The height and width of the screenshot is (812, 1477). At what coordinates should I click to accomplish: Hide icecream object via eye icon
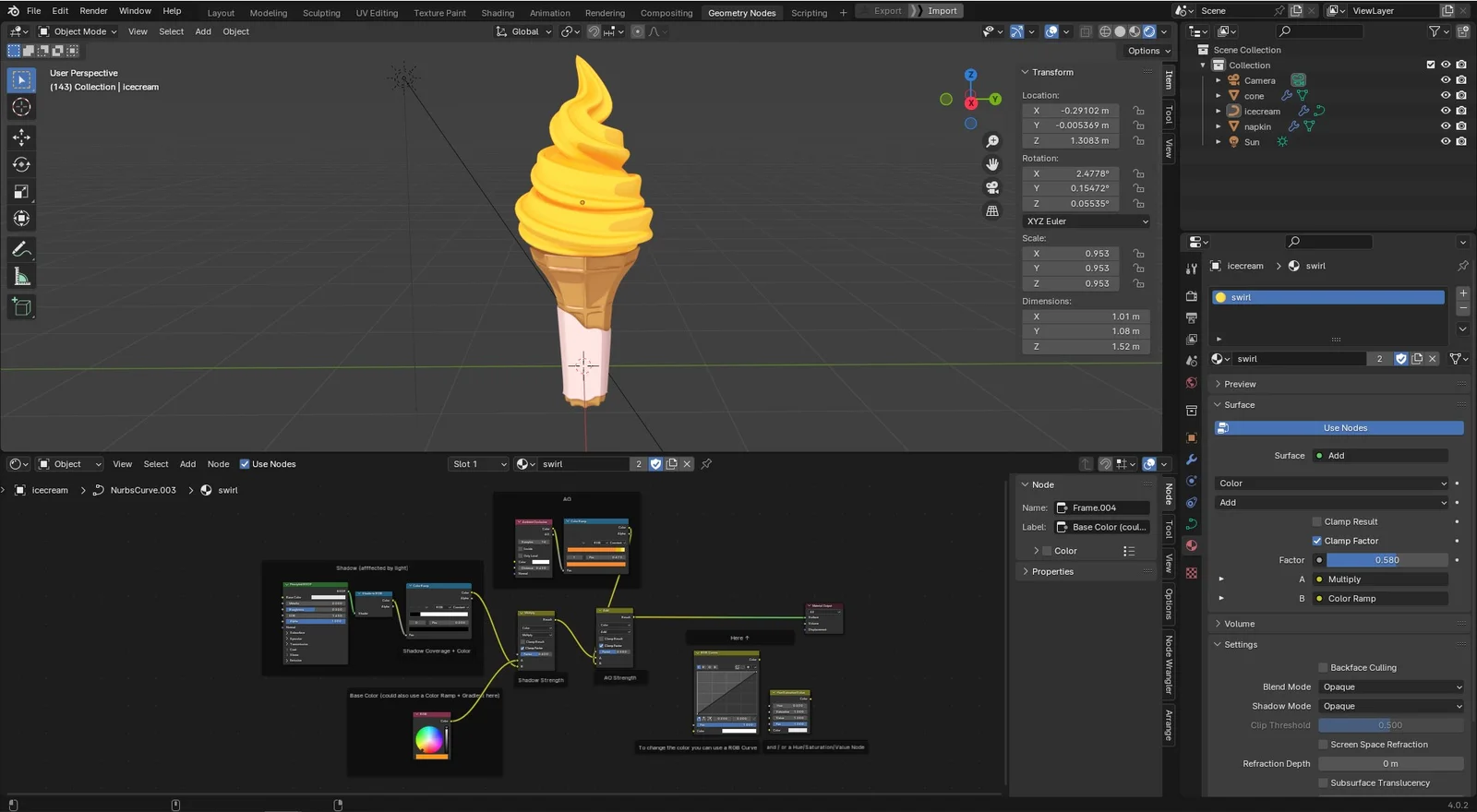[x=1446, y=111]
